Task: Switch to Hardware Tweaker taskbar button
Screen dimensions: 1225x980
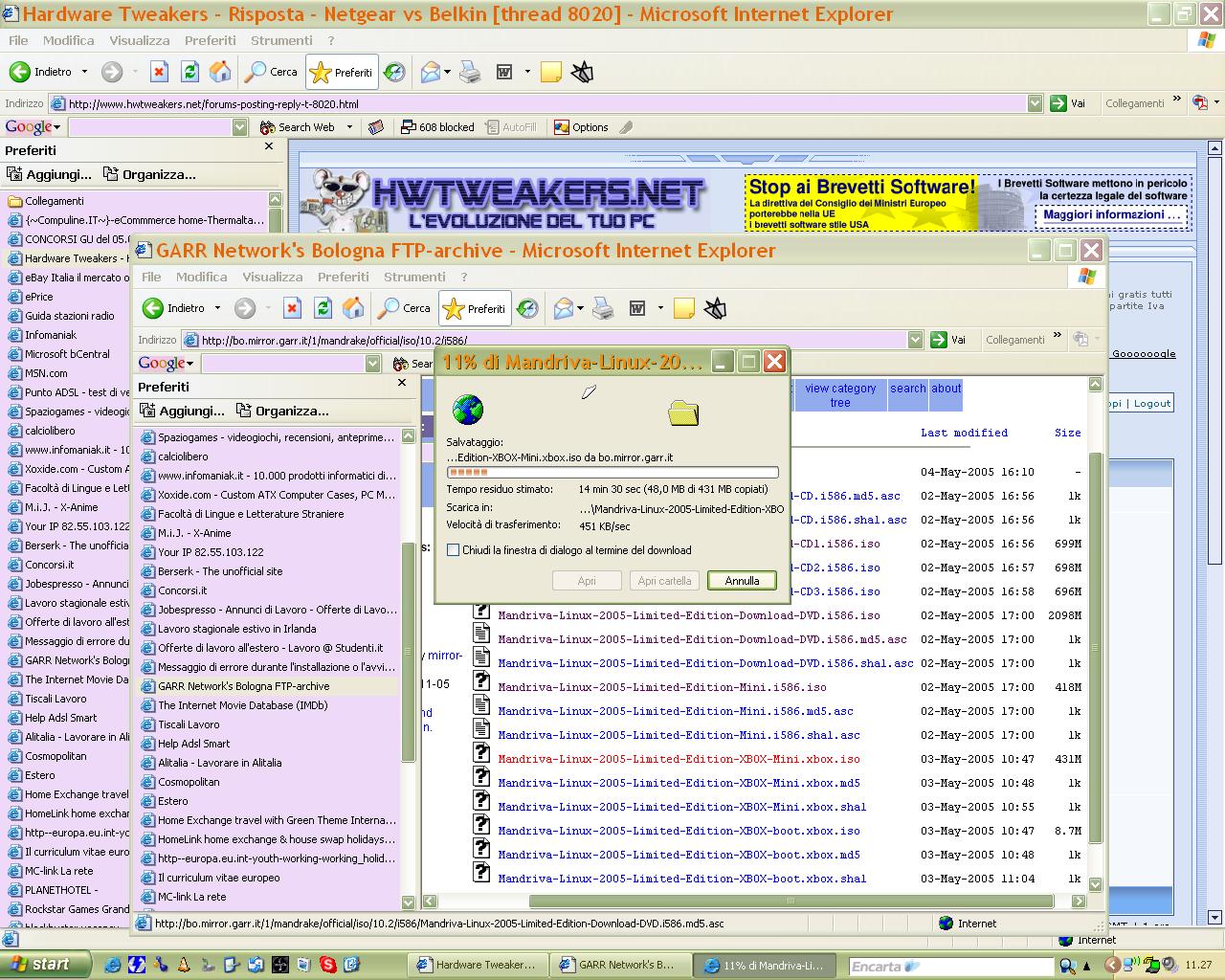Action: tap(479, 965)
